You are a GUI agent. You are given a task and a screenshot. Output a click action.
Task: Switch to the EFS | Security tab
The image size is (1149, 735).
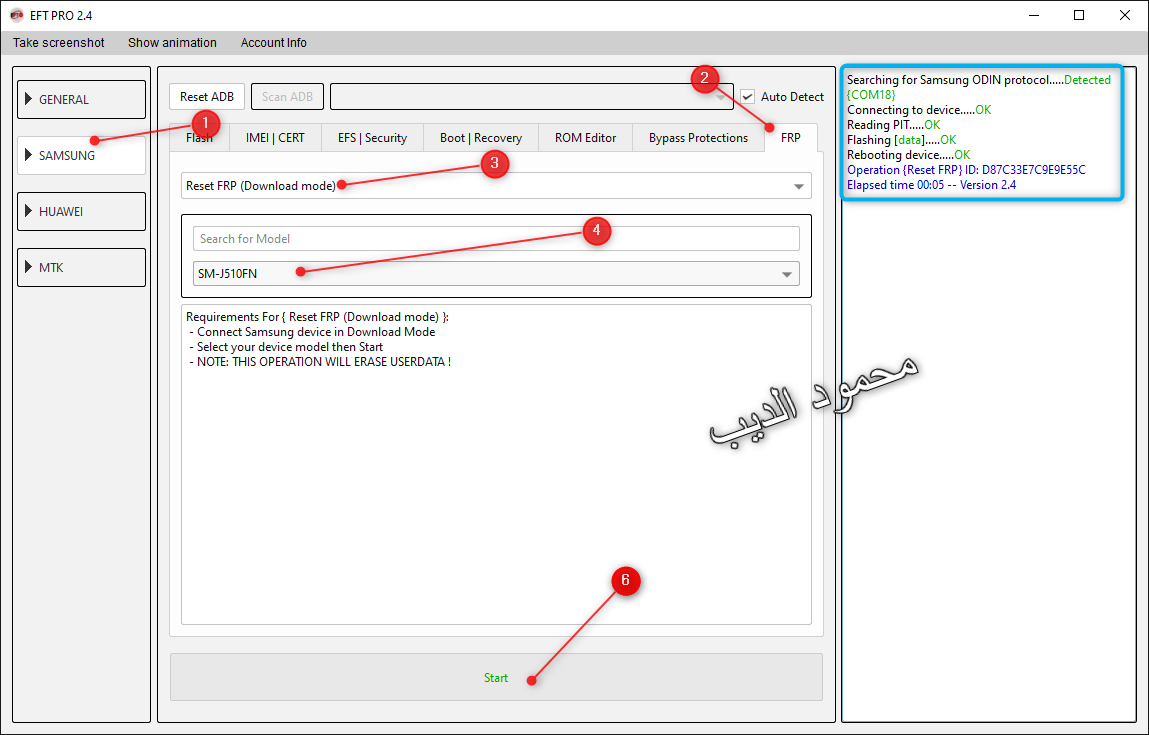(372, 138)
